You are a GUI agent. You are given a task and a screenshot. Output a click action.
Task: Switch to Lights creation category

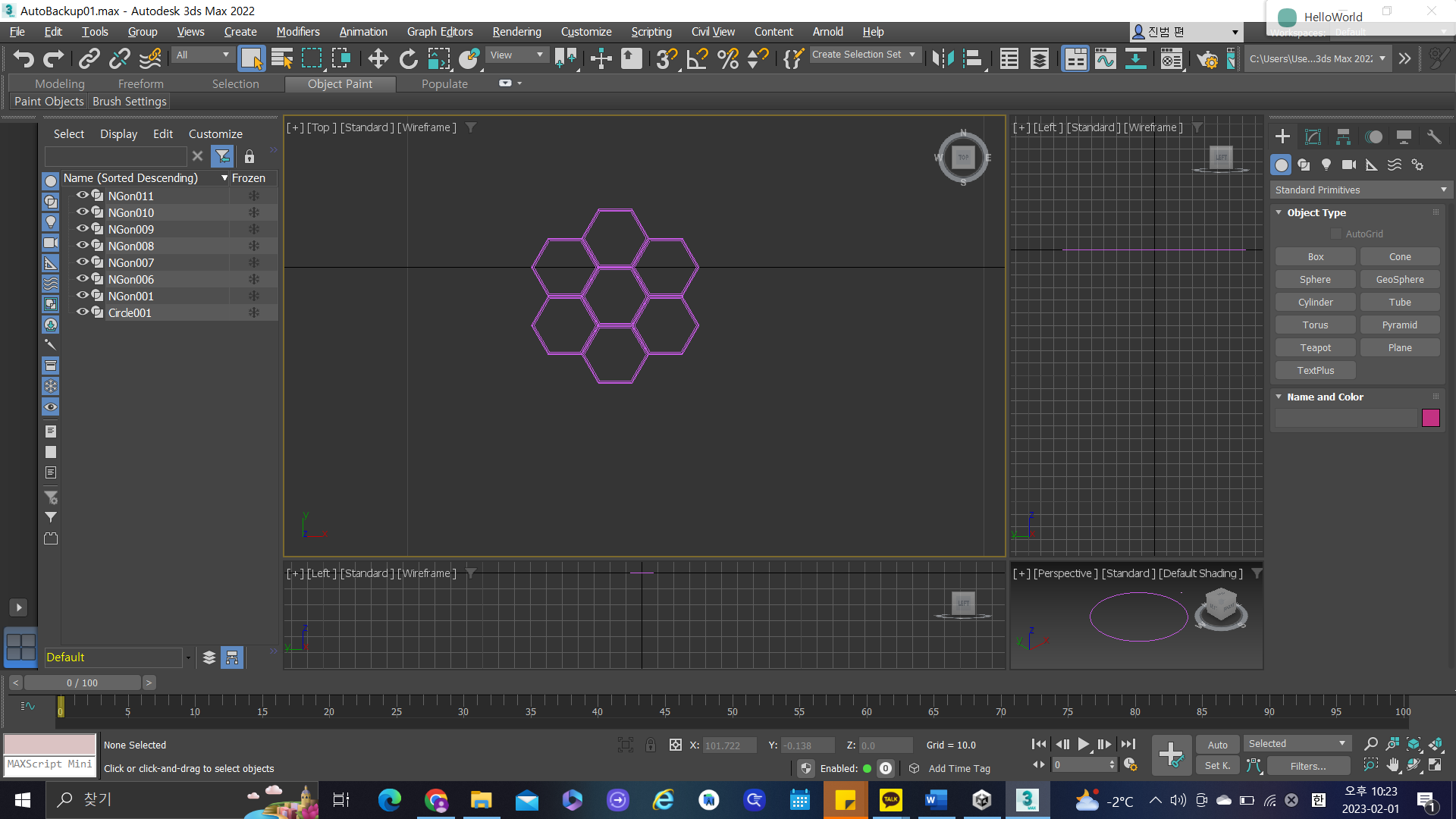click(x=1326, y=165)
